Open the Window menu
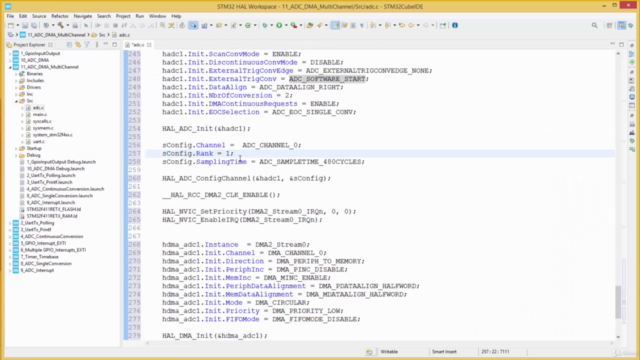This screenshot has width=640, height=360. click(x=158, y=16)
